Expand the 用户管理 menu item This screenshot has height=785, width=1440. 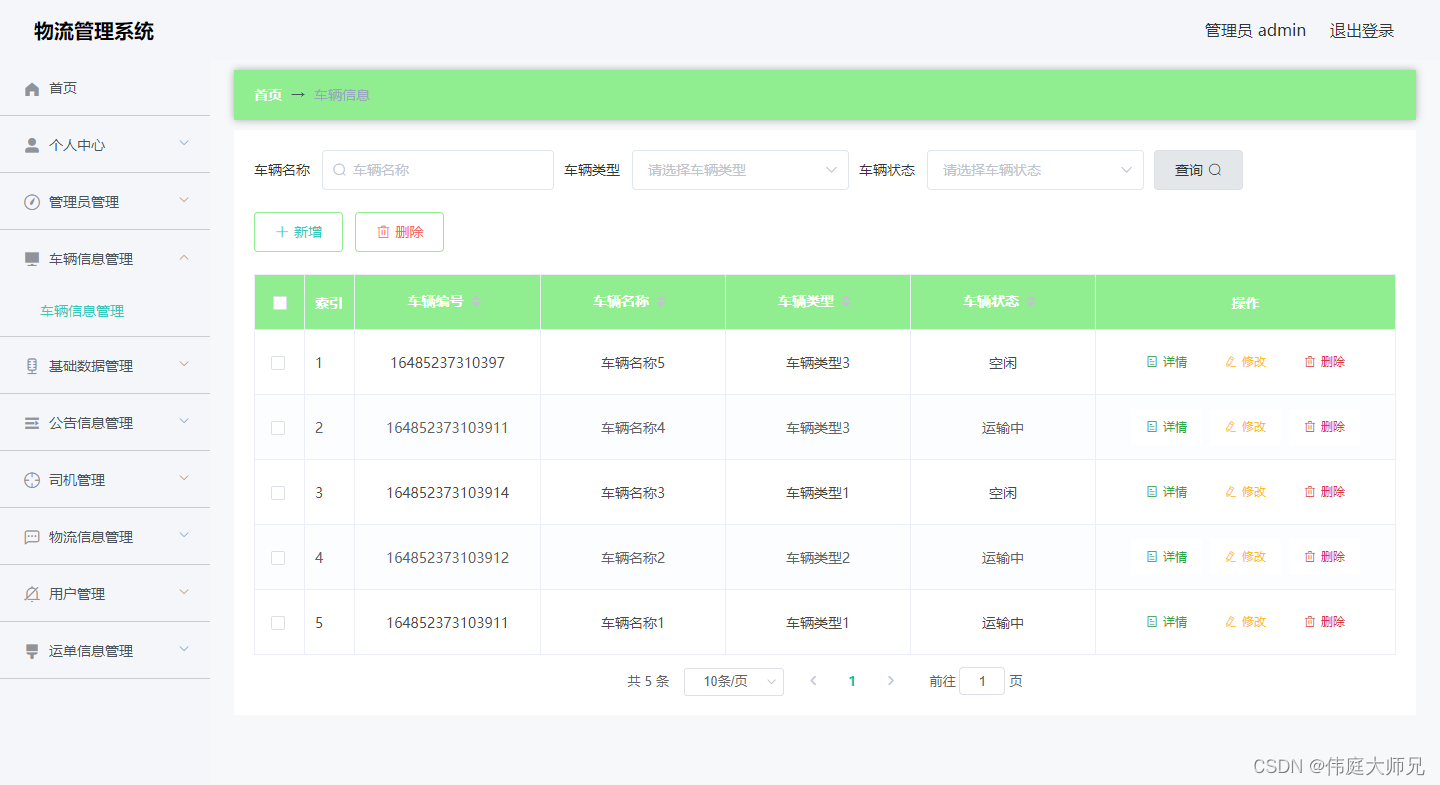(105, 594)
